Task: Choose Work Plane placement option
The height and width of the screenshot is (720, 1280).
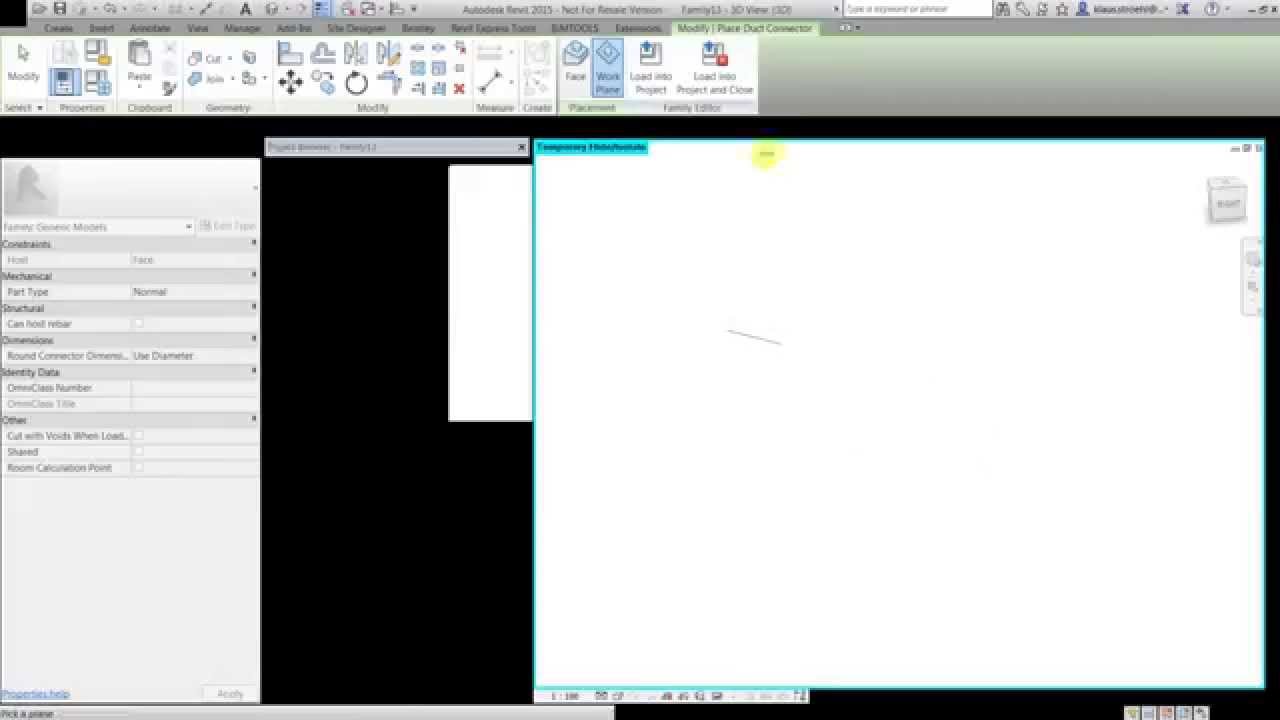Action: point(608,67)
